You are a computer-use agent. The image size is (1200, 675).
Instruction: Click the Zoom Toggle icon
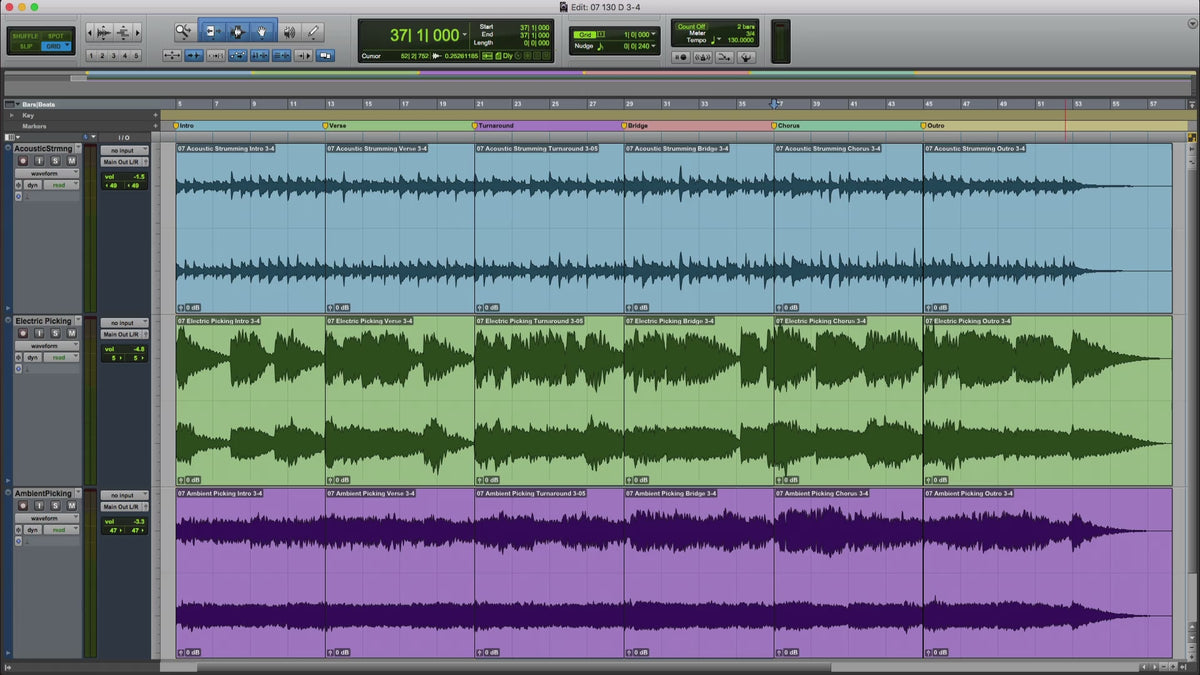[x=172, y=56]
